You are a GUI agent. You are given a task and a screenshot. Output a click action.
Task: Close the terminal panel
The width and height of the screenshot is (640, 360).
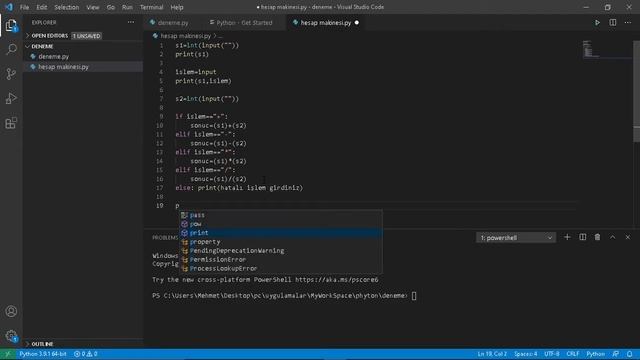tap(628, 237)
